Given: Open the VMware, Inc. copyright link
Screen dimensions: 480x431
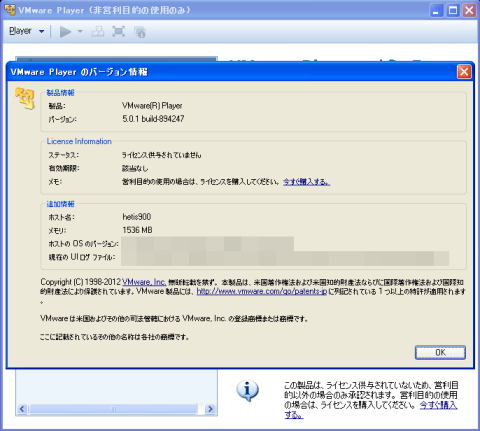Looking at the screenshot, I should pos(144,282).
